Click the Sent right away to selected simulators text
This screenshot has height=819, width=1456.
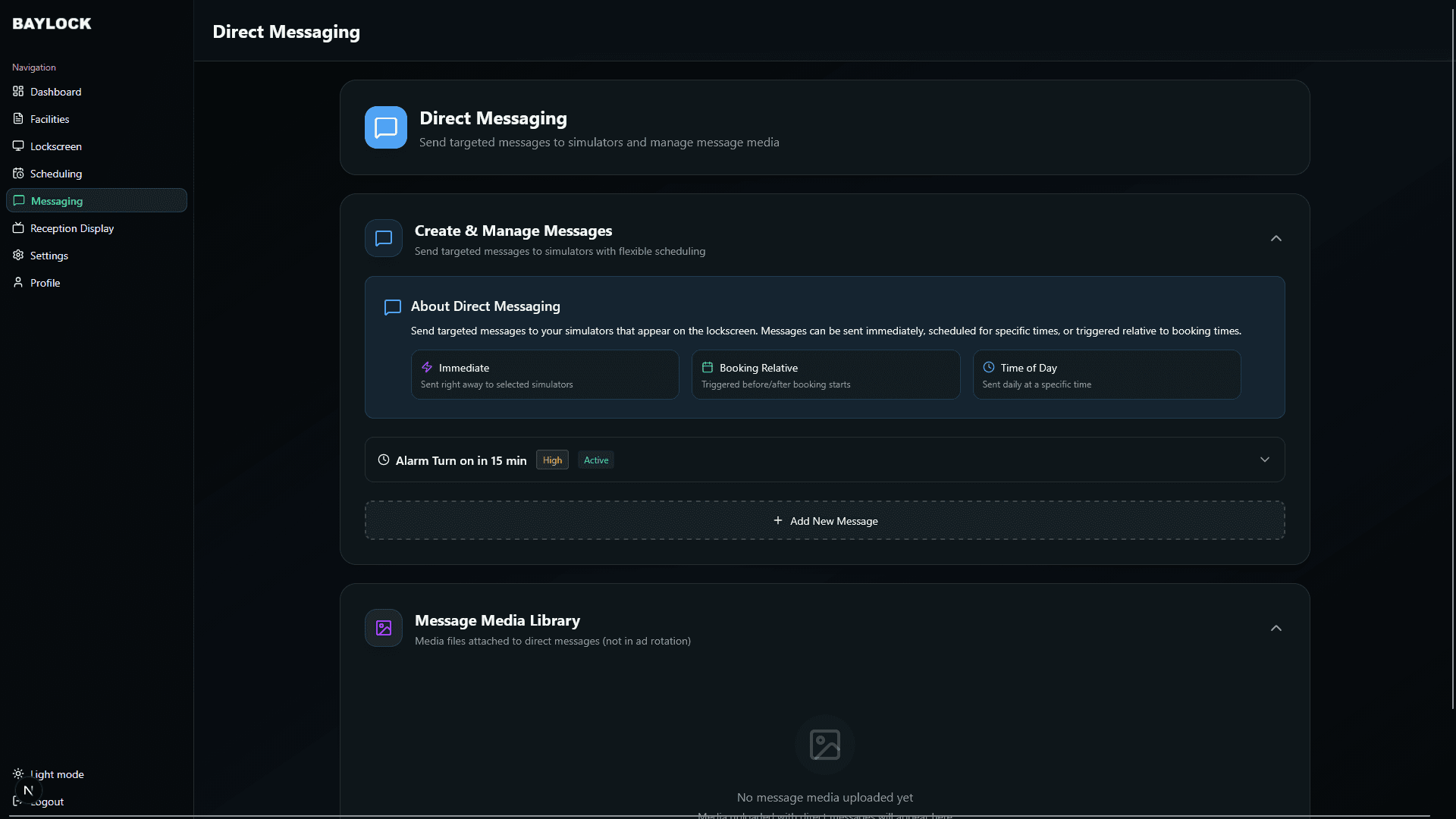click(x=497, y=385)
